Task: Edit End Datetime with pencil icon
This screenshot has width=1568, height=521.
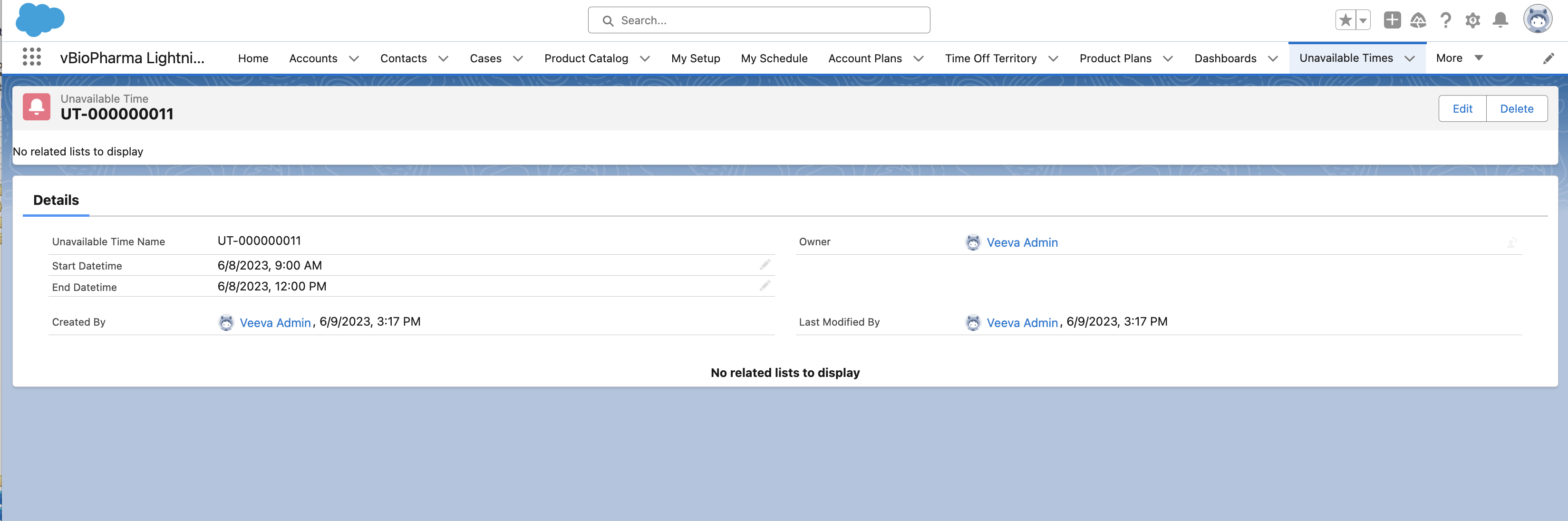Action: click(765, 286)
